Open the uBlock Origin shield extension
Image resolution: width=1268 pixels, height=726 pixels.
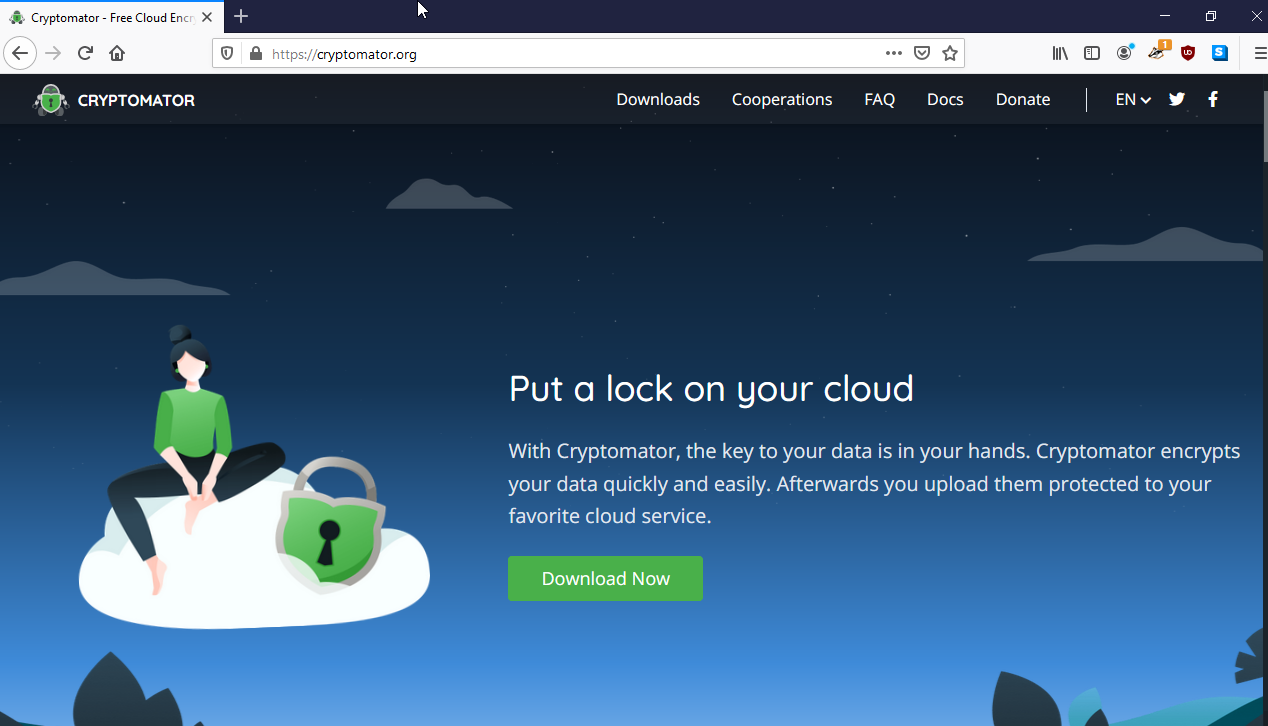pyautogui.click(x=1188, y=54)
